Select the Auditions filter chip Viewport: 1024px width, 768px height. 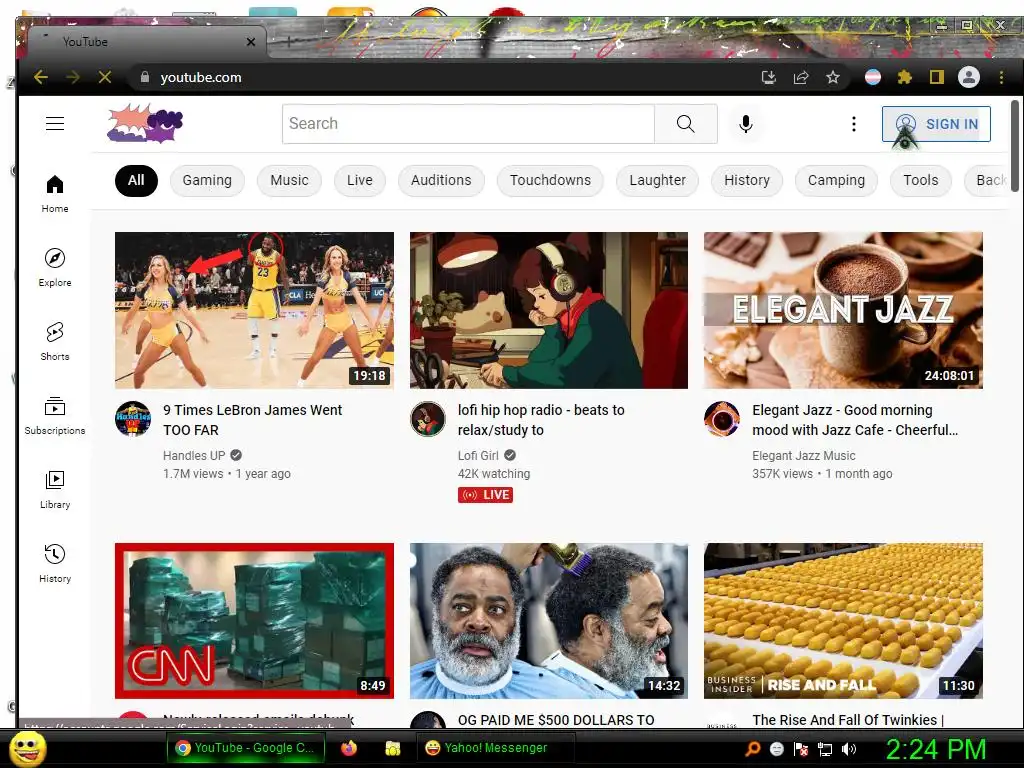(x=441, y=180)
